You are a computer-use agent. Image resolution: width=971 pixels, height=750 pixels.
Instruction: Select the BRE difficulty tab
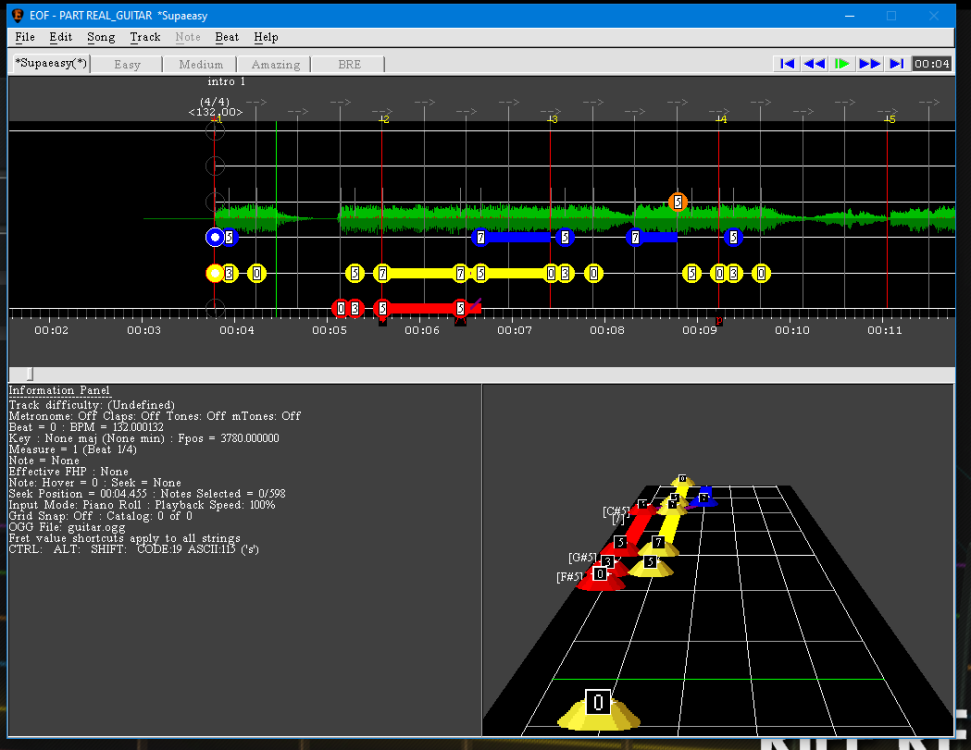point(349,64)
